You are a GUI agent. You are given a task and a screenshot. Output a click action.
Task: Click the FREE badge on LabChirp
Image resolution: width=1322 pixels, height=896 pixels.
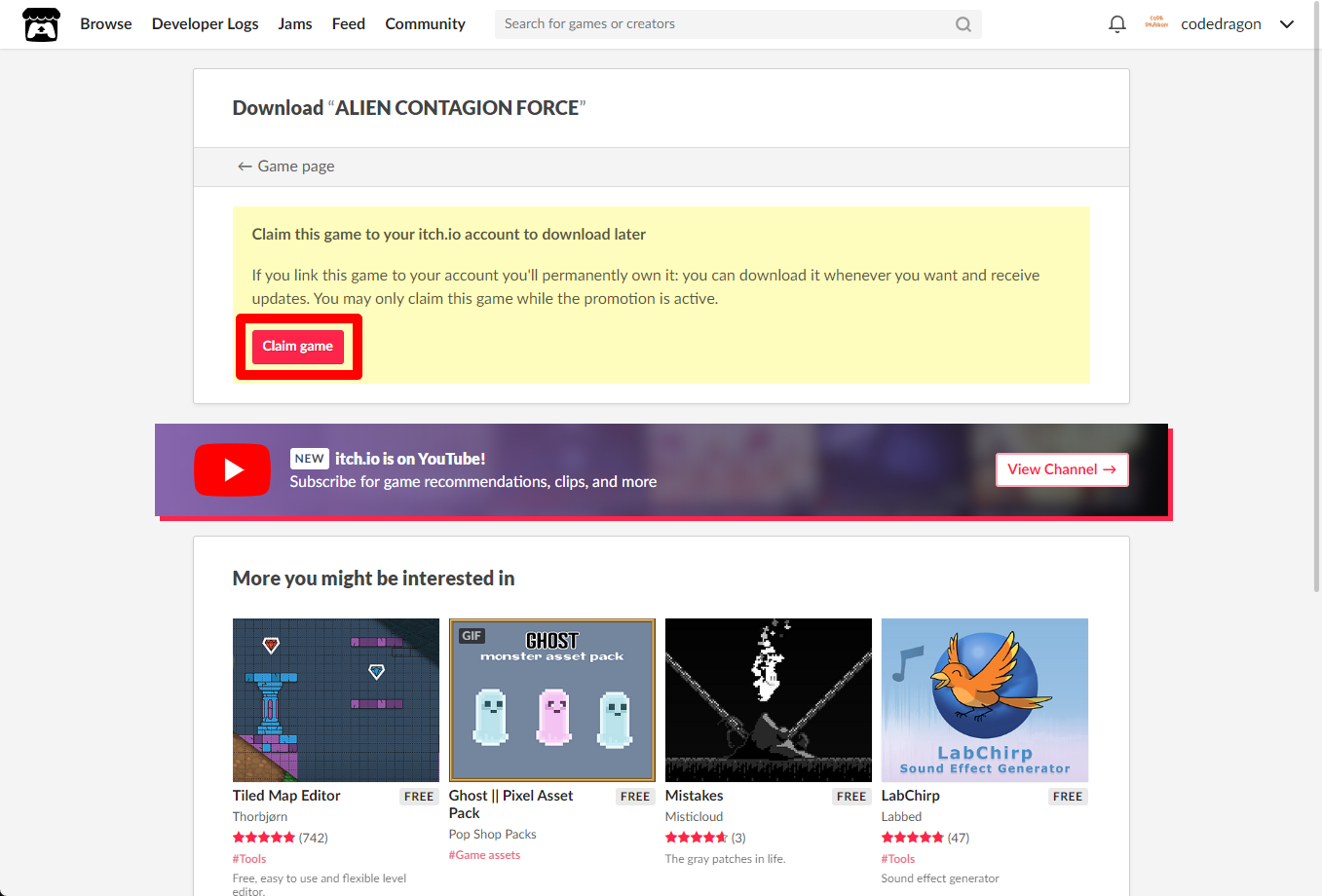pos(1068,797)
